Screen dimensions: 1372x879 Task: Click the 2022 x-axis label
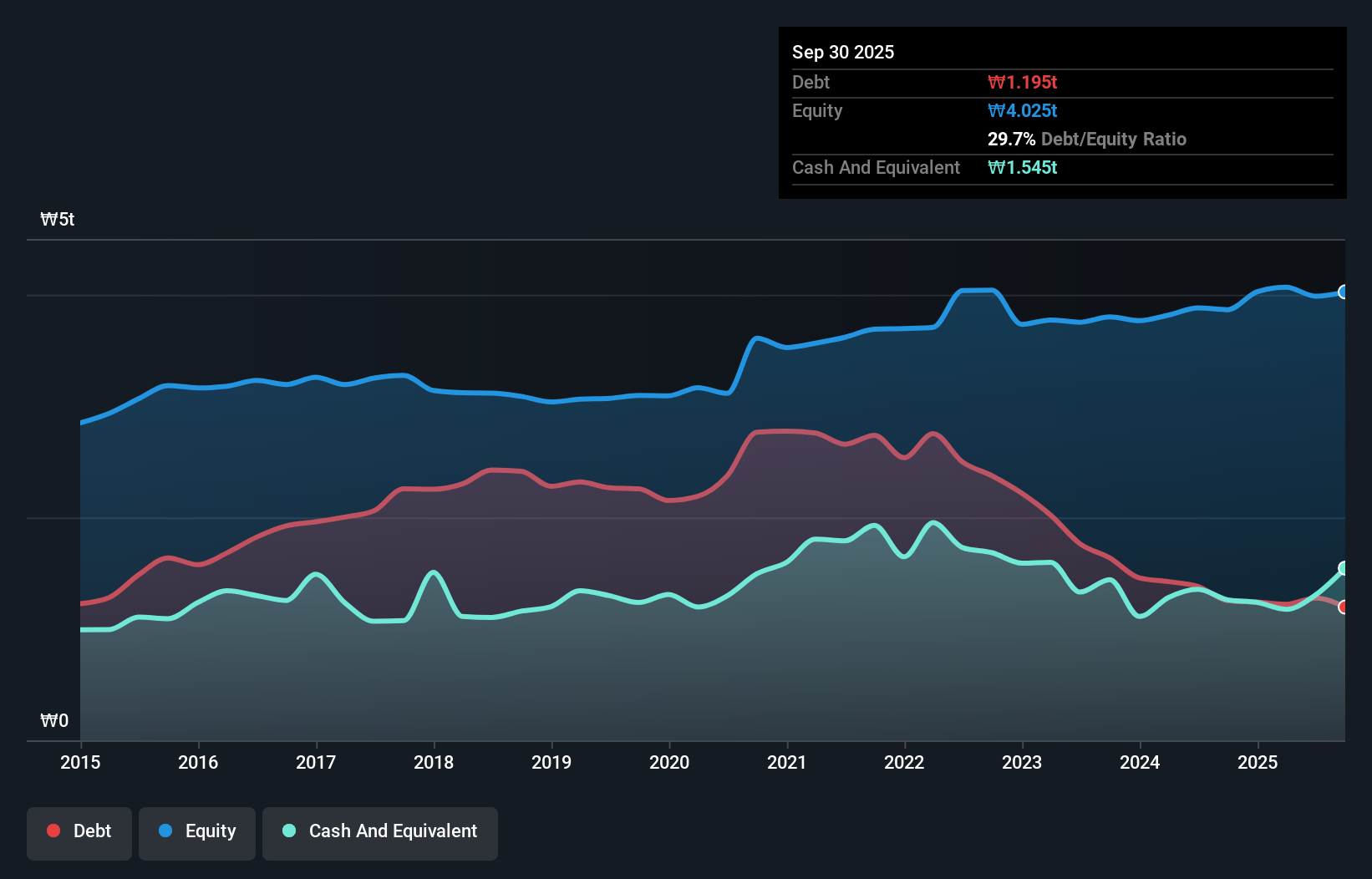pyautogui.click(x=904, y=762)
